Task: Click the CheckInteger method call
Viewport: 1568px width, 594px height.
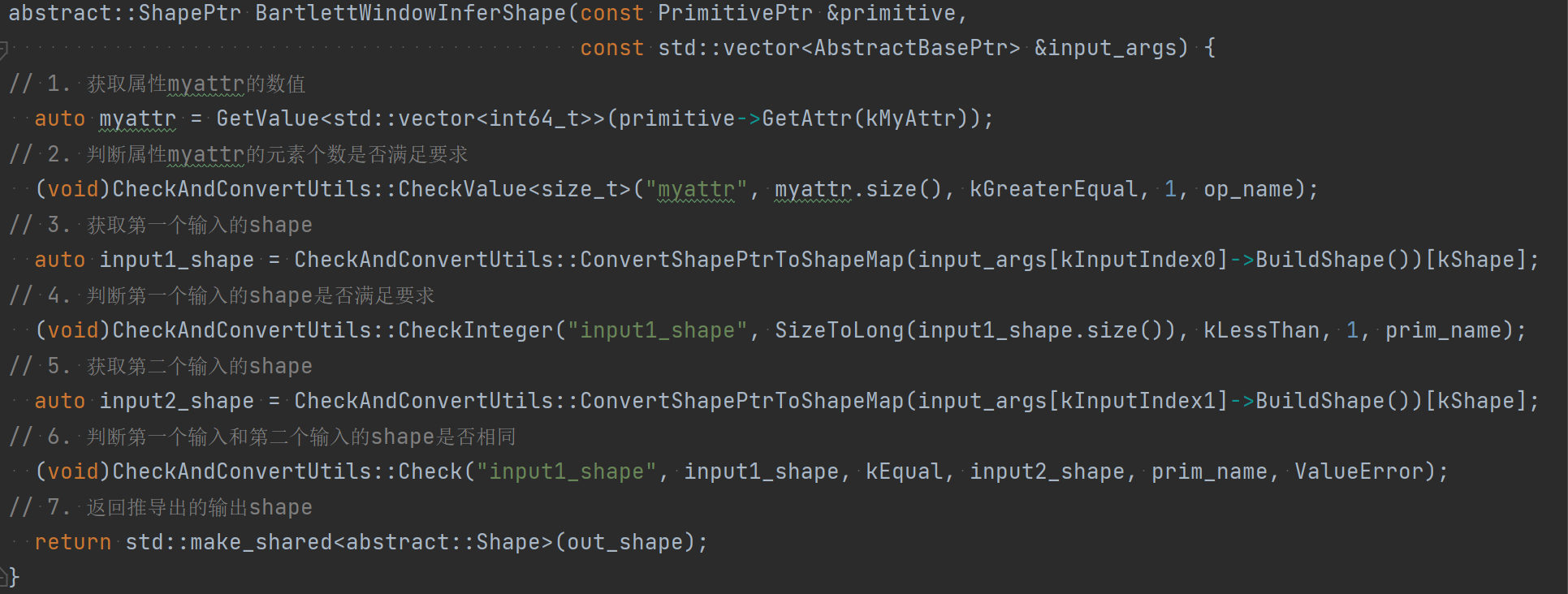Action: [475, 331]
